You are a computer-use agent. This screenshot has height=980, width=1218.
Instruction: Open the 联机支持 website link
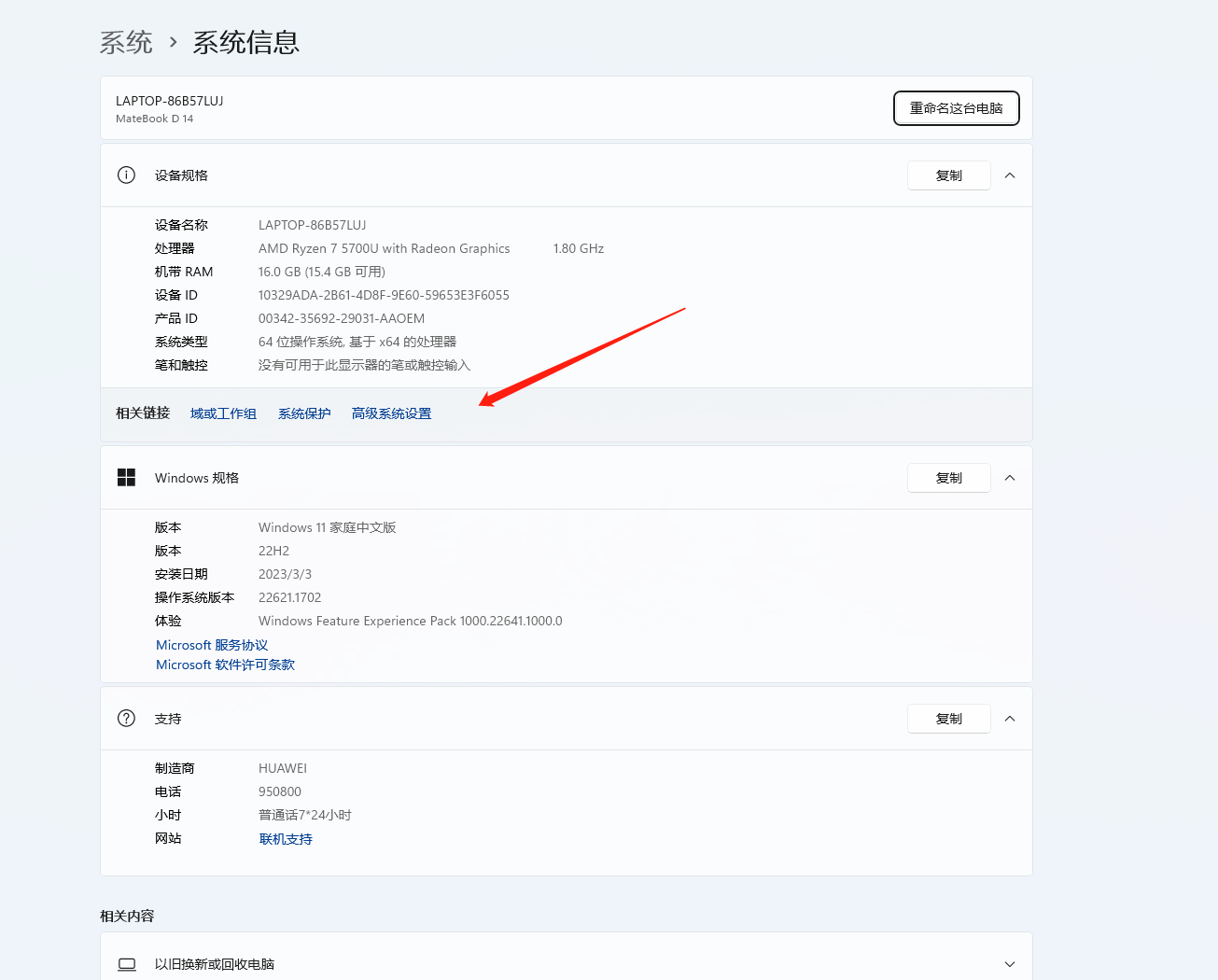click(286, 839)
